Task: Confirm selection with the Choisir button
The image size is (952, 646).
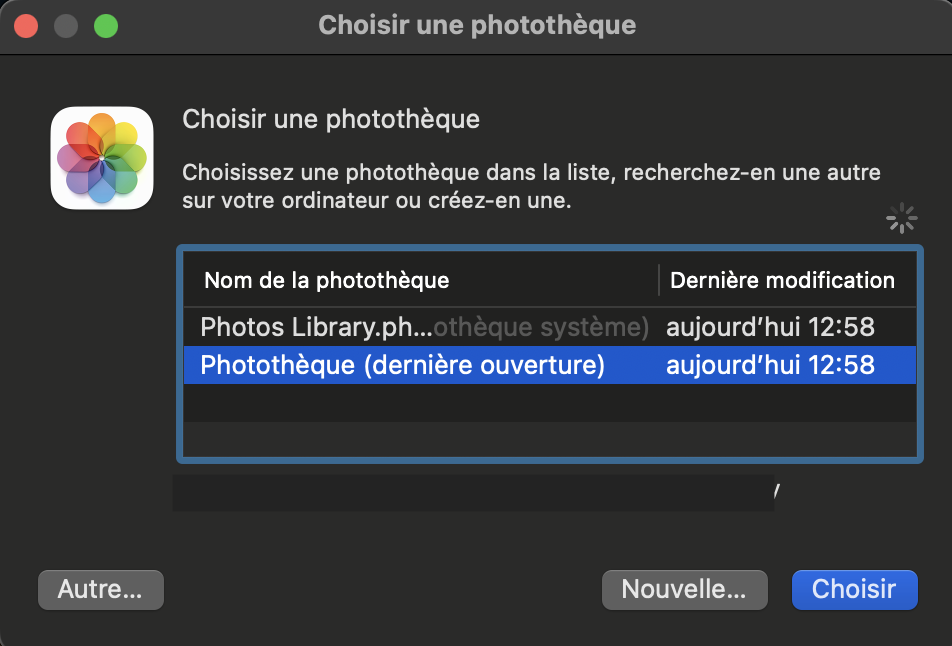Action: 854,590
